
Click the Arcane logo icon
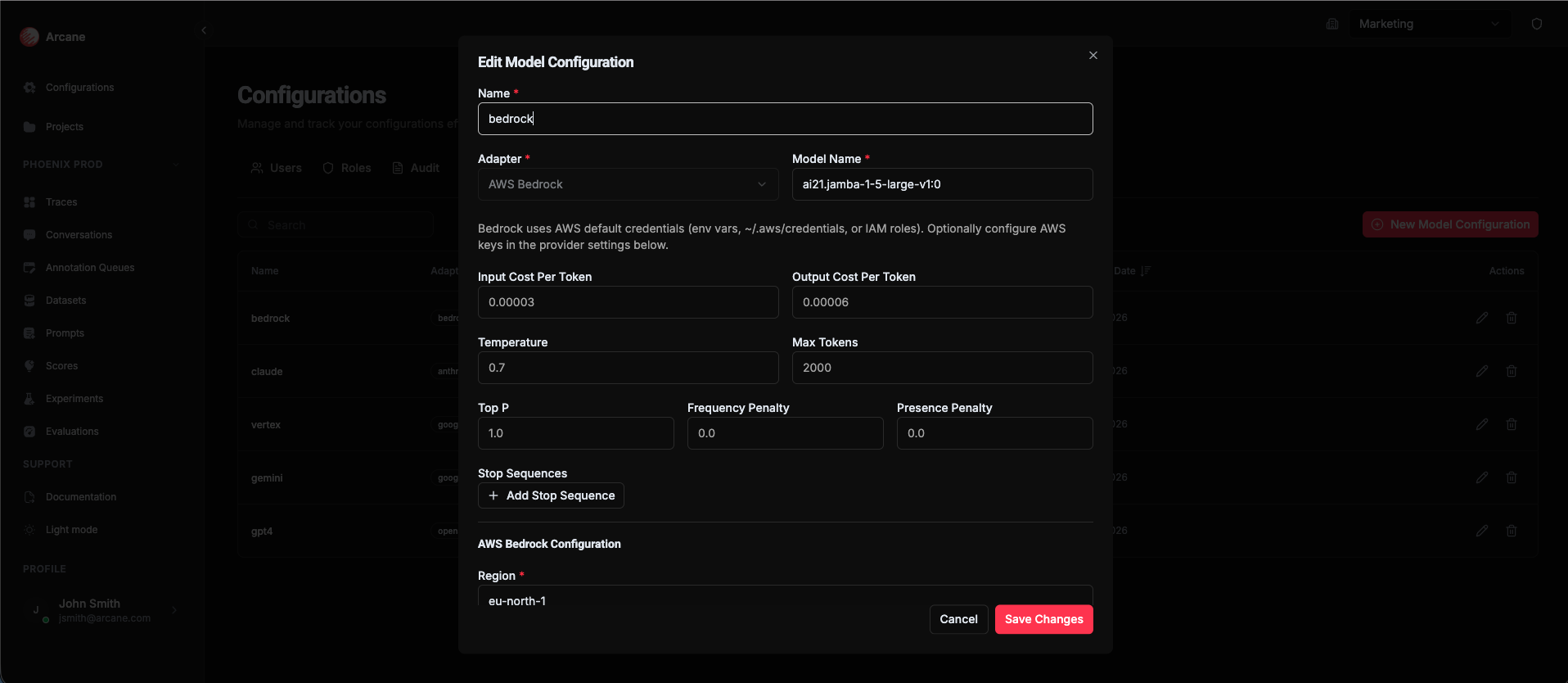pos(29,37)
